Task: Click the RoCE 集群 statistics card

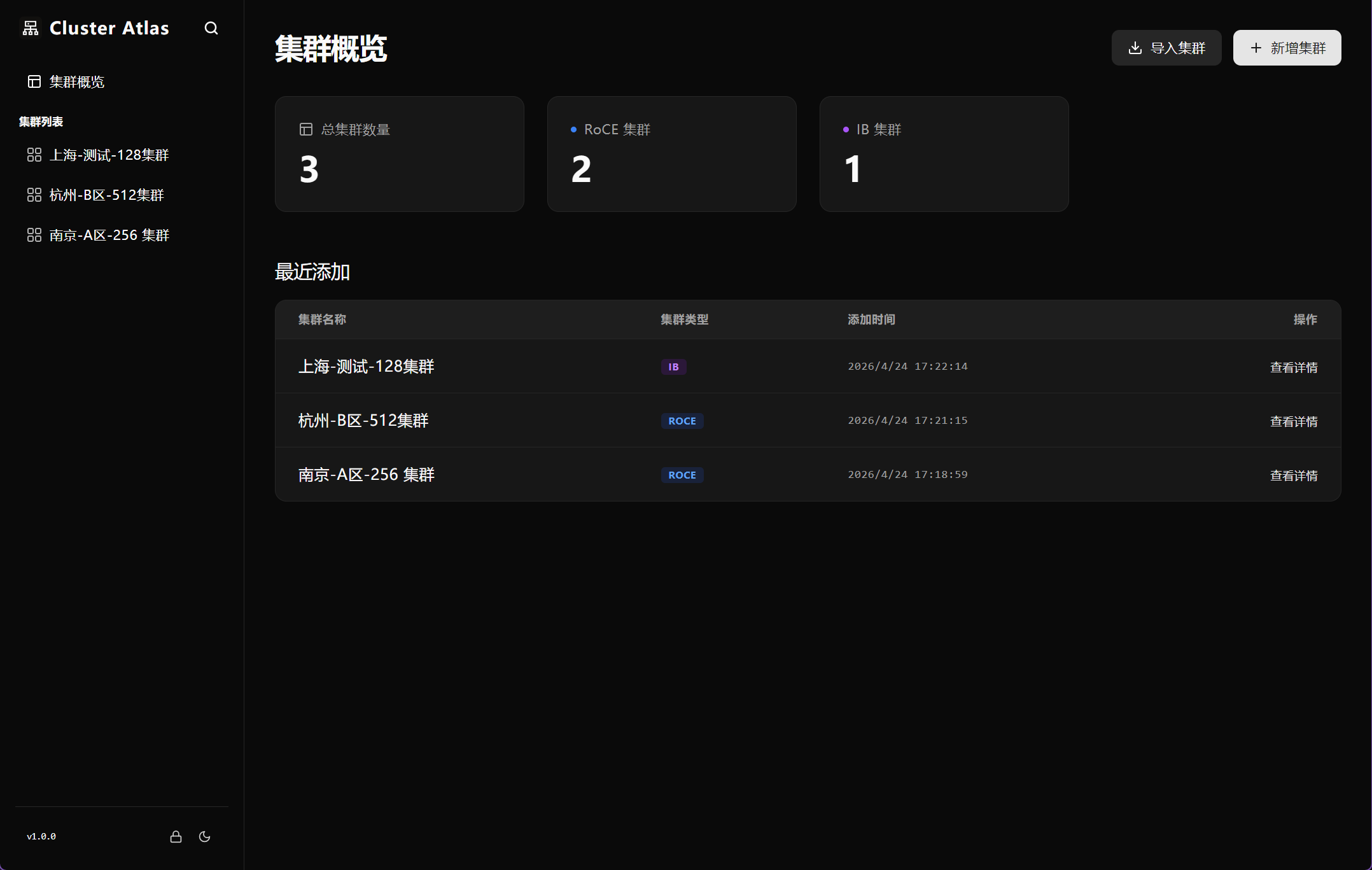Action: point(671,154)
